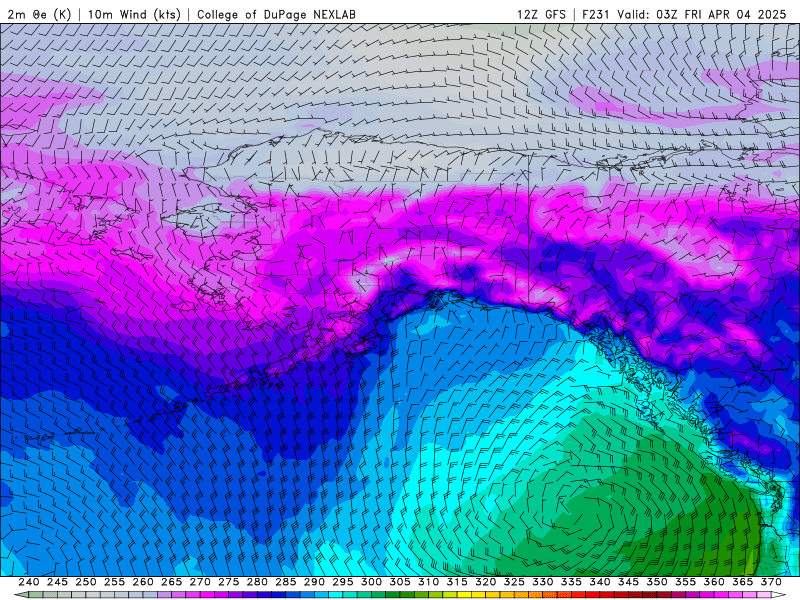800x600 pixels.
Task: Click the '12Z GFS' model run label
Action: pyautogui.click(x=541, y=14)
